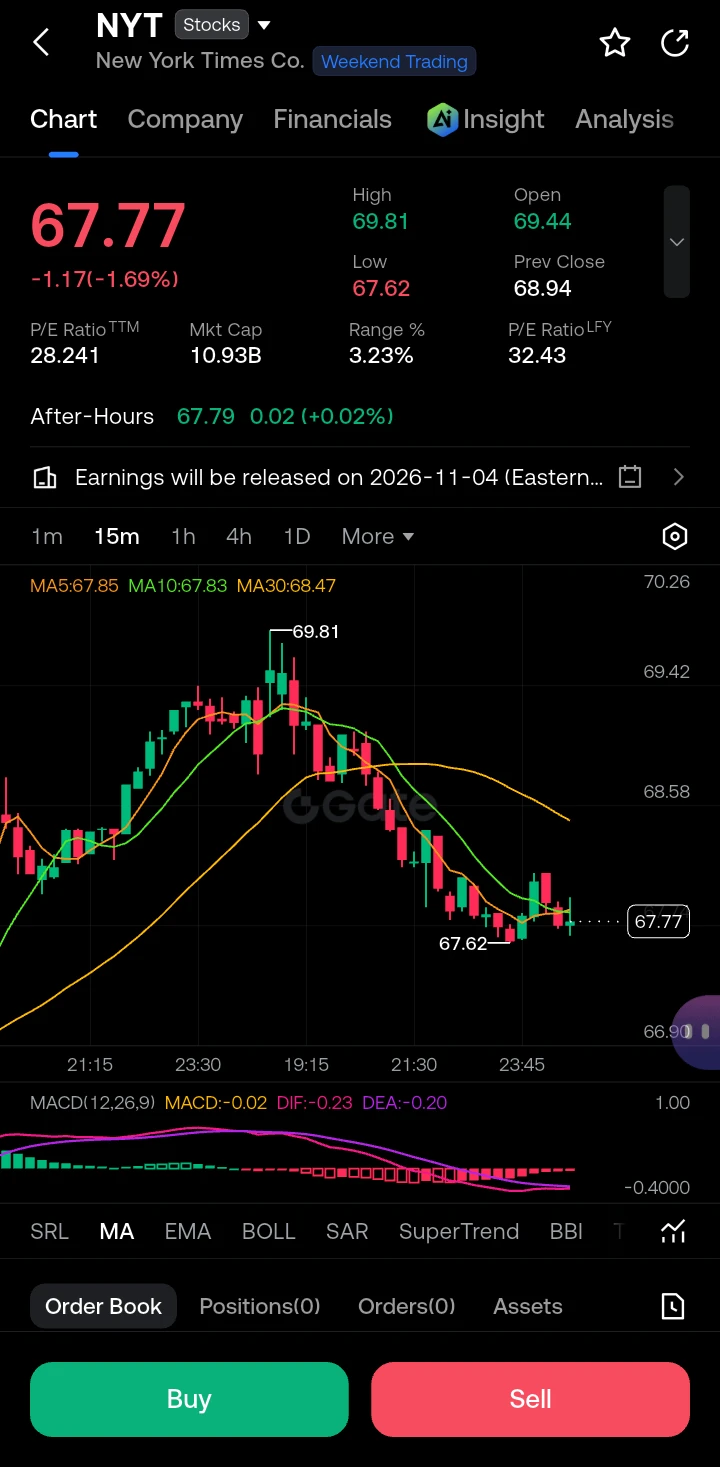Tap the Mkt Cap 10.93B value
Screen dimensions: 720x1467
coord(225,355)
